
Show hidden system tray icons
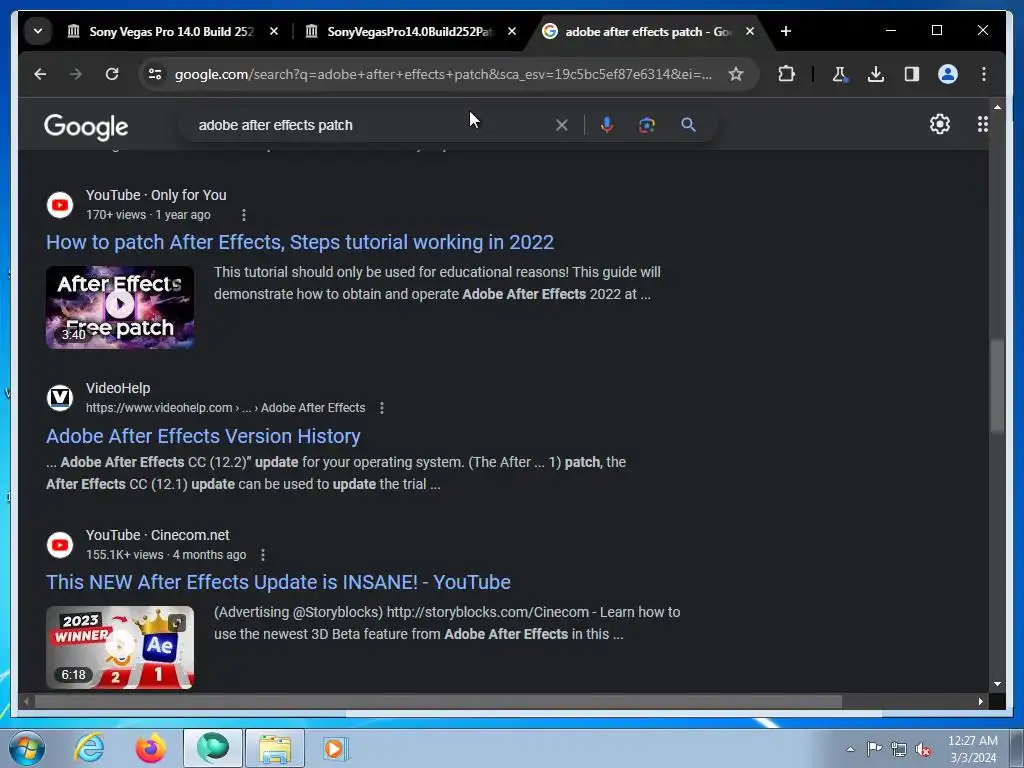[850, 749]
